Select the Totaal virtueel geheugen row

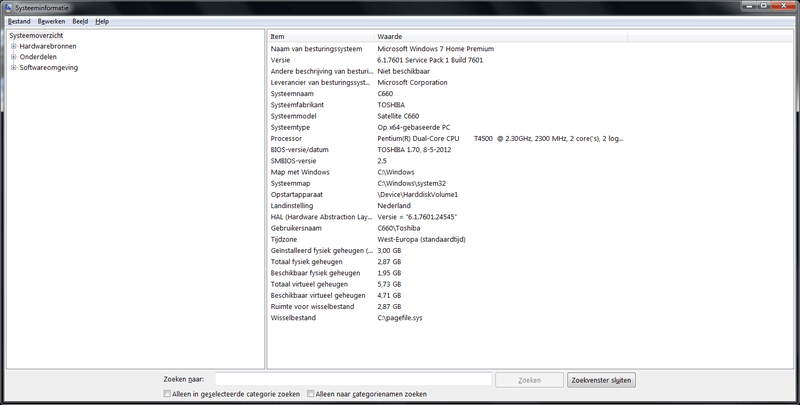447,285
